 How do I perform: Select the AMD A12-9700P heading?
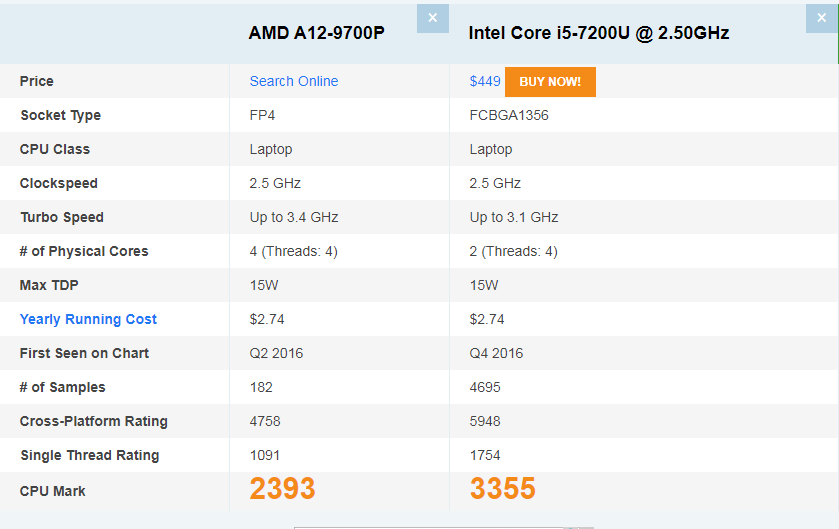(x=317, y=33)
